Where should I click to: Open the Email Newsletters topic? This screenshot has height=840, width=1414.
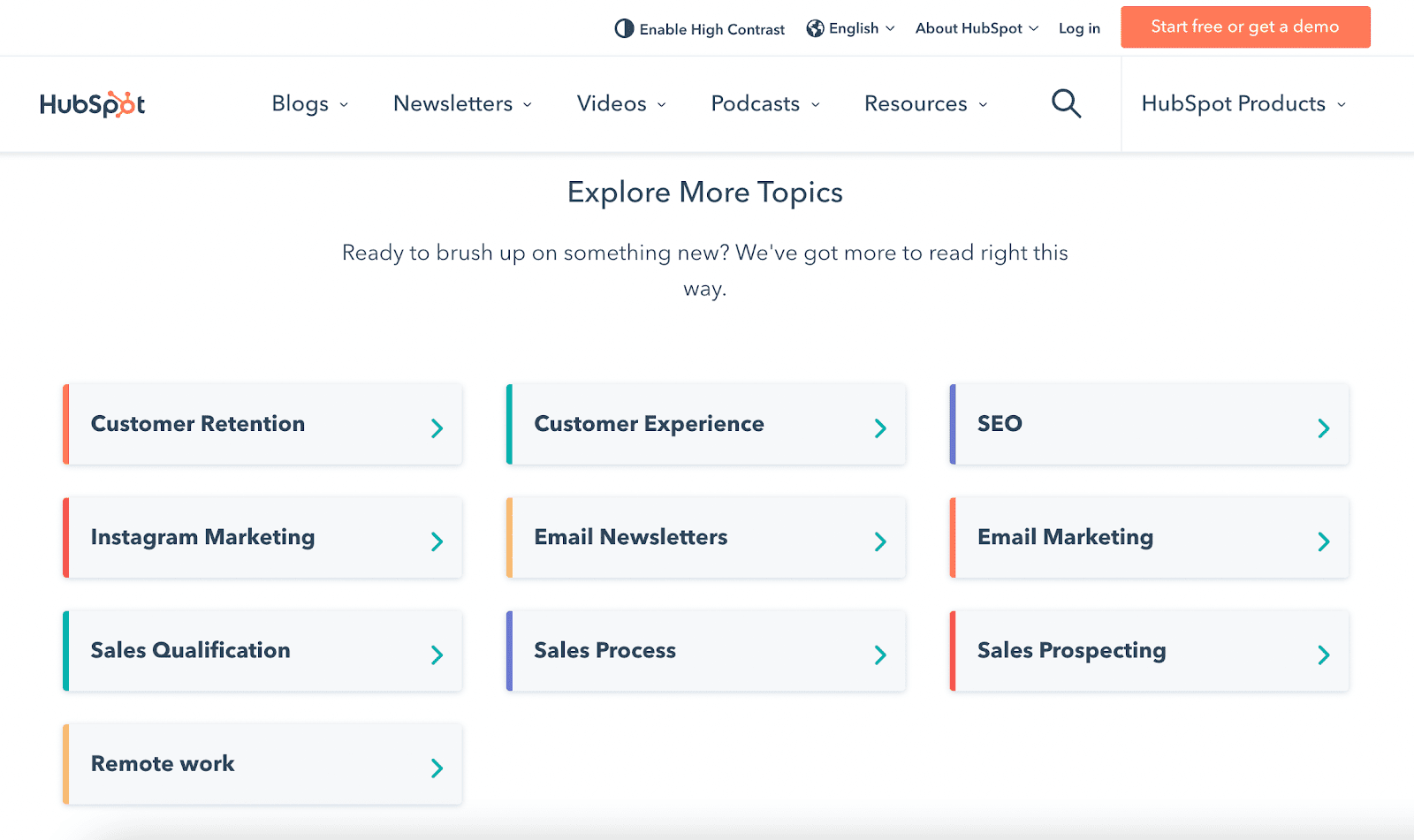click(x=706, y=537)
